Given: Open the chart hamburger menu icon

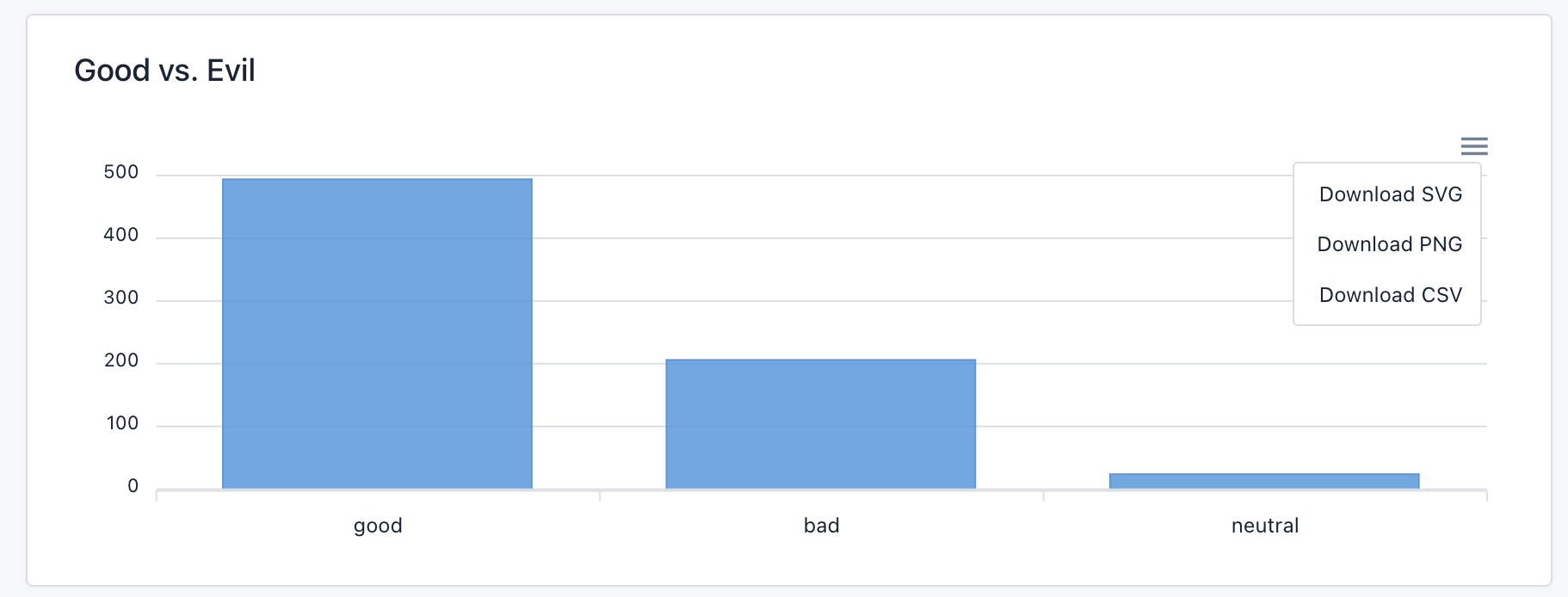Looking at the screenshot, I should 1474,146.
